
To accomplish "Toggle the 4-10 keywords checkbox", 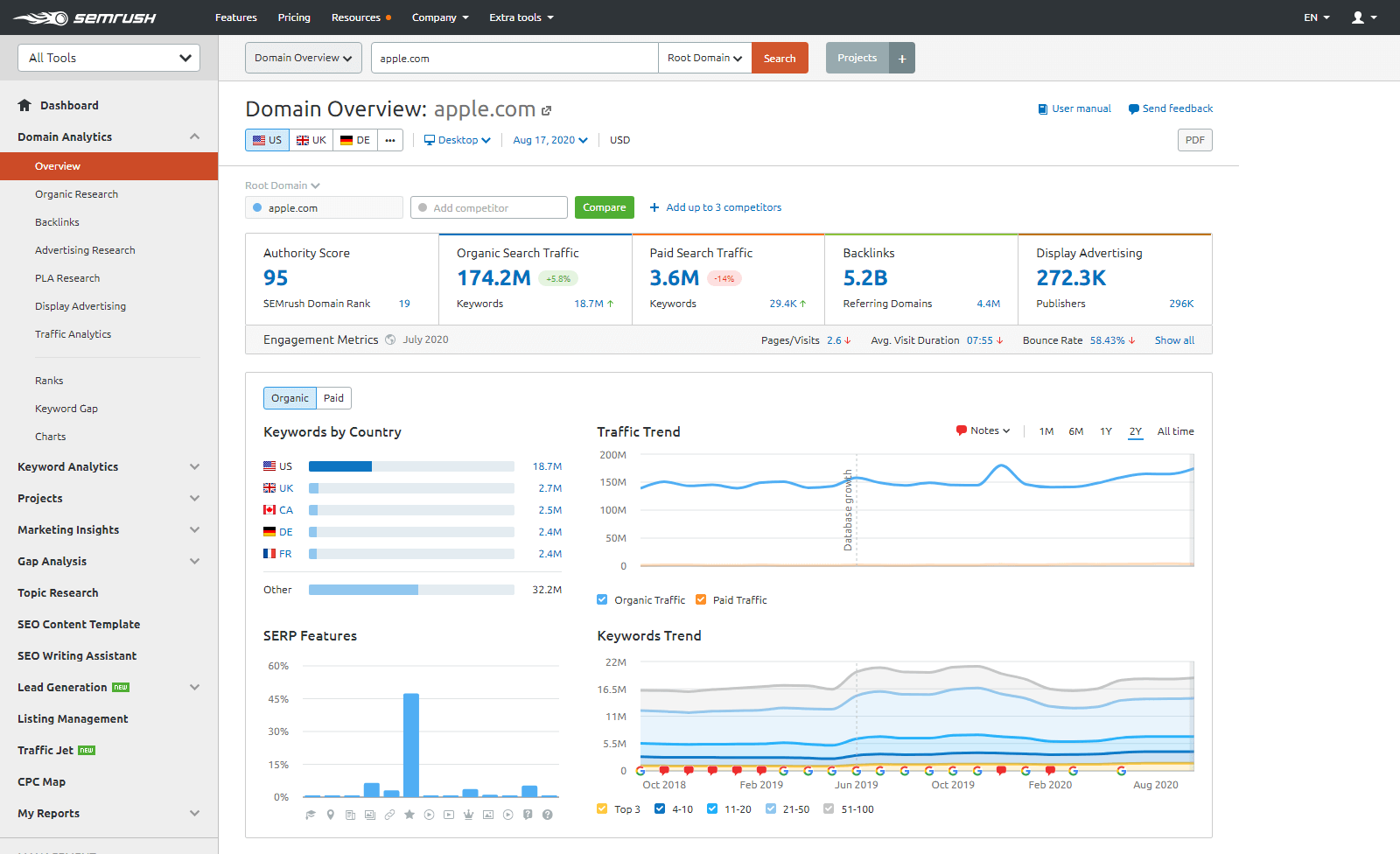I will coord(660,808).
